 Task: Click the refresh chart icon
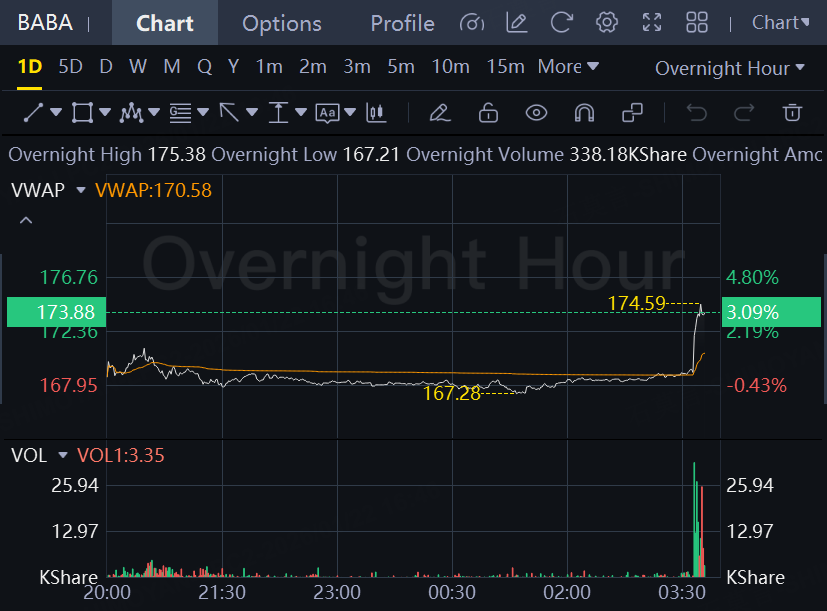562,22
